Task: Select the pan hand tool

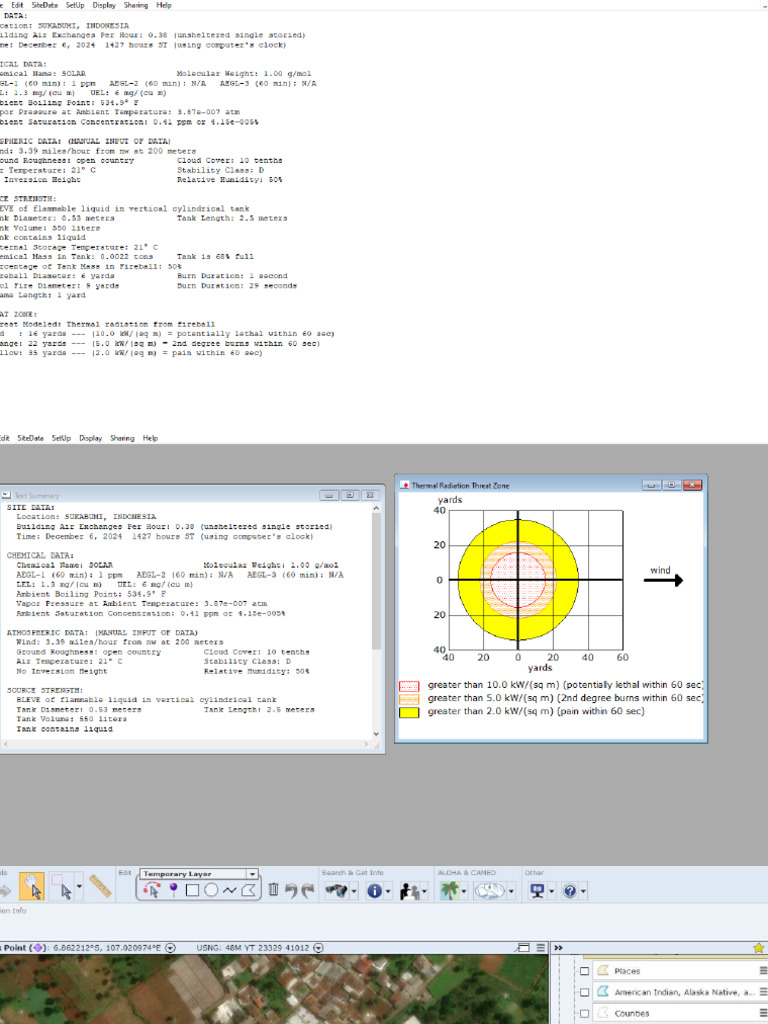Action: click(30, 889)
